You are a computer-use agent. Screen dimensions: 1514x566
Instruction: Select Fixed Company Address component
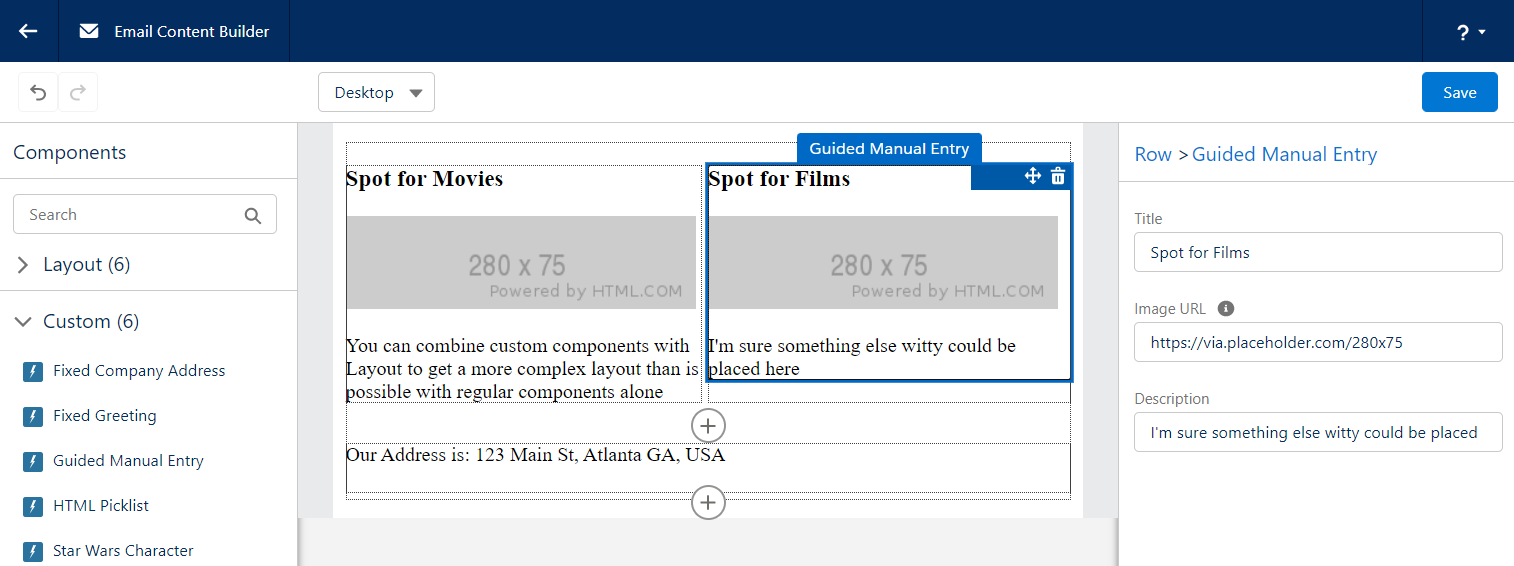coord(124,371)
